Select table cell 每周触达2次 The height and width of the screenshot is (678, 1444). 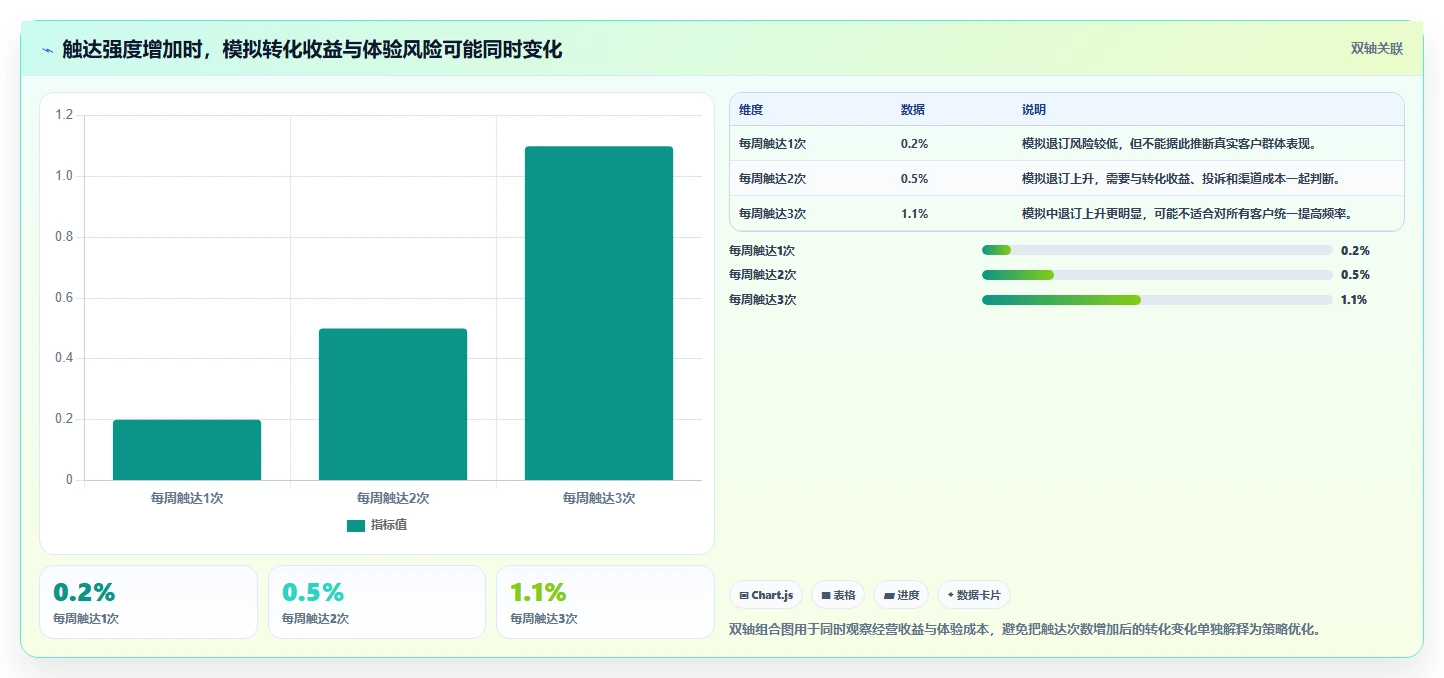click(772, 179)
